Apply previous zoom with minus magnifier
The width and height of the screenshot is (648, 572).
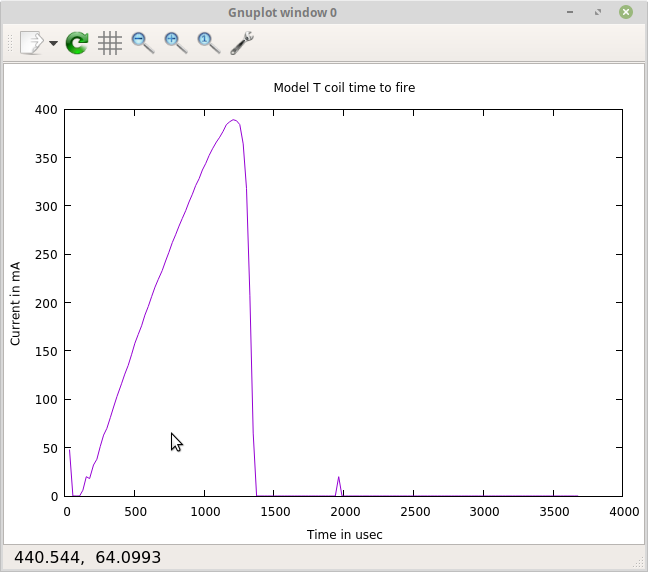tap(143, 43)
